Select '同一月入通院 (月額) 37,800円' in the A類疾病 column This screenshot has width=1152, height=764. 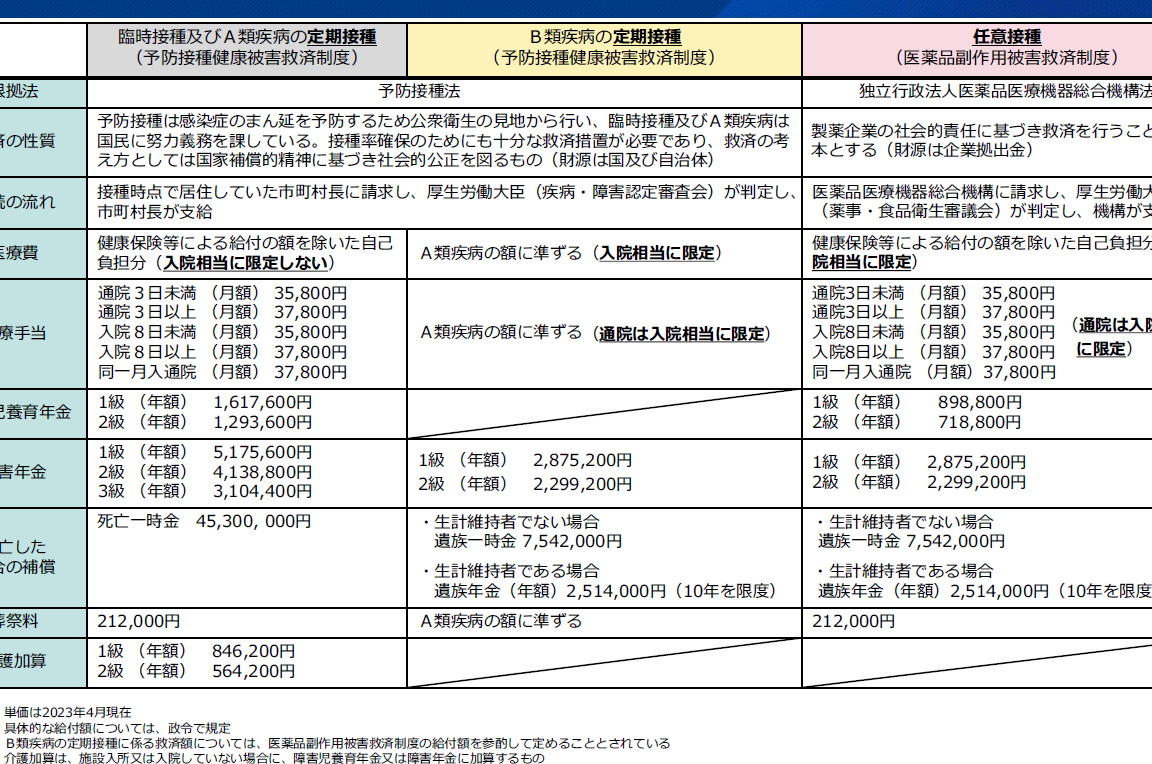tap(222, 372)
